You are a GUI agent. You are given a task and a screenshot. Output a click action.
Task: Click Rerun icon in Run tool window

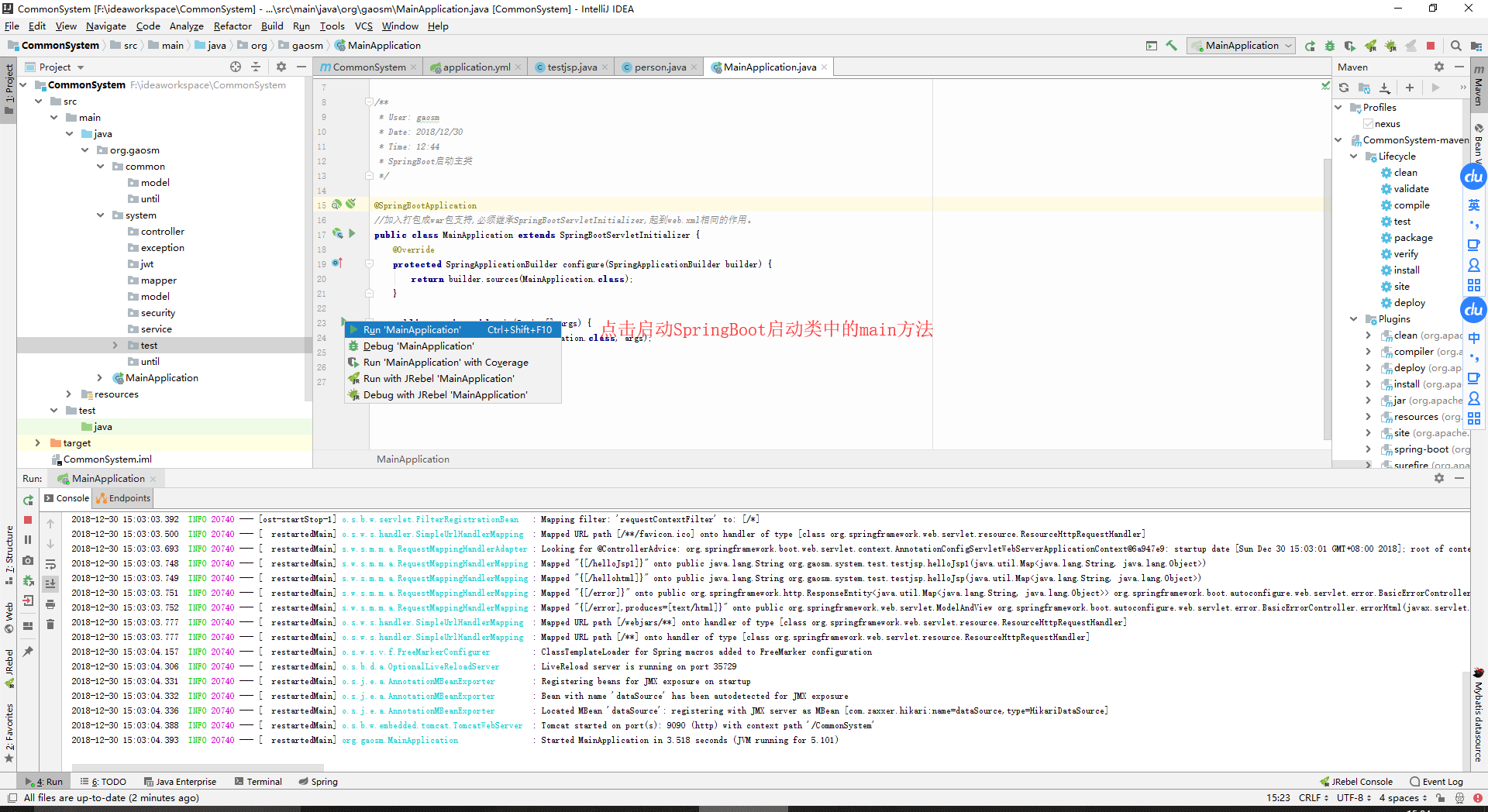28,500
